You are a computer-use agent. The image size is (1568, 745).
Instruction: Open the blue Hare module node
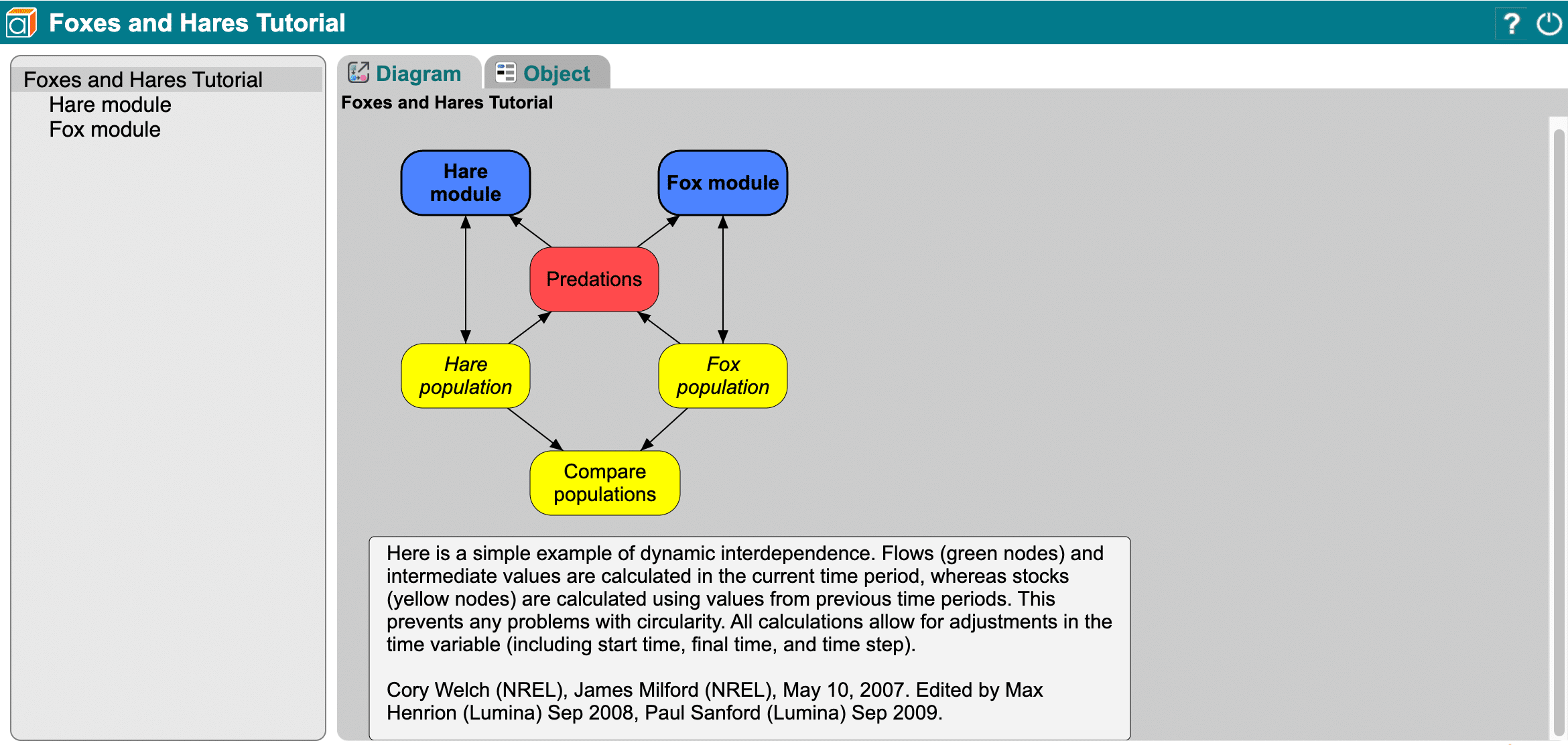point(466,183)
